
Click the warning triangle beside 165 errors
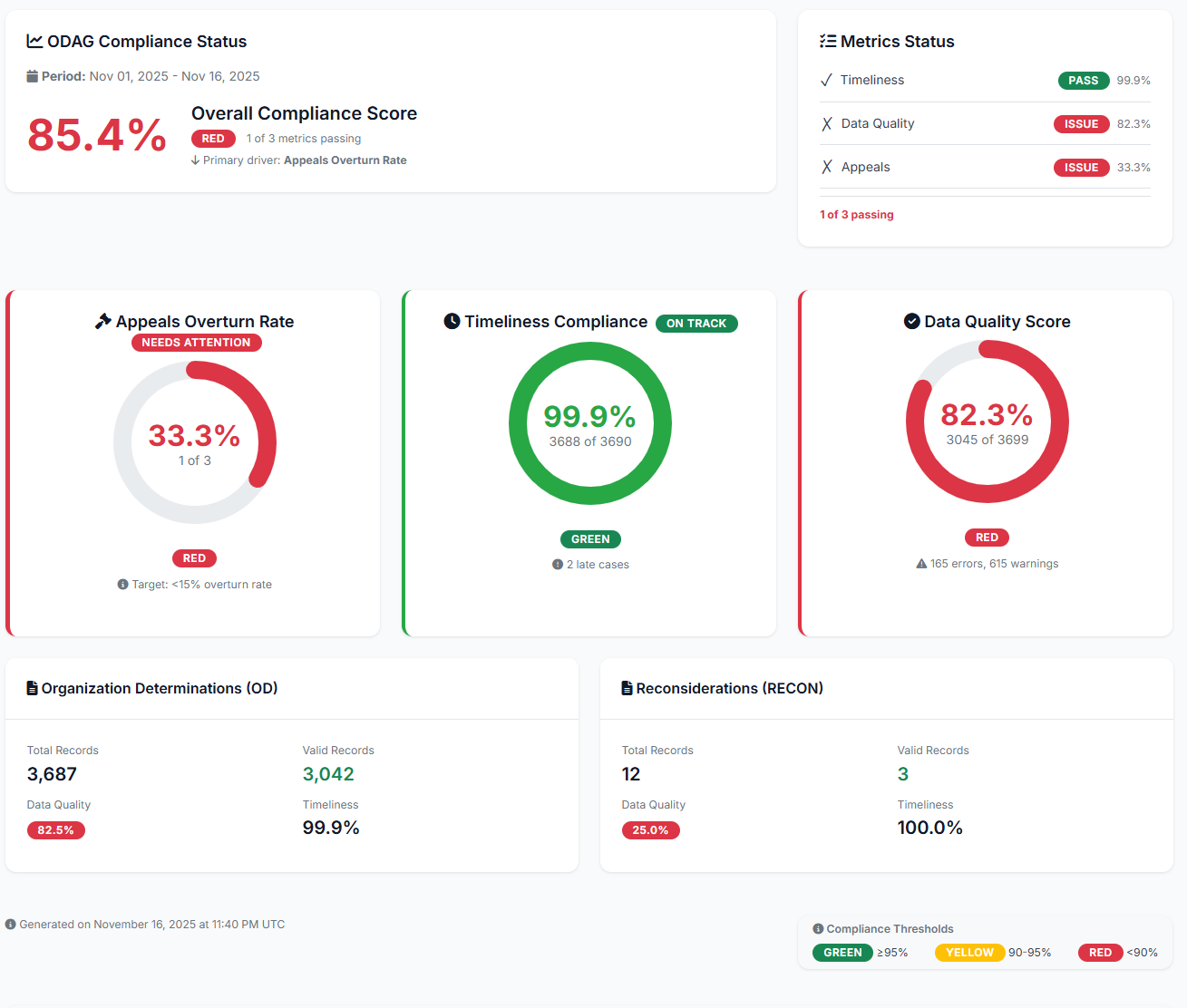[x=920, y=563]
